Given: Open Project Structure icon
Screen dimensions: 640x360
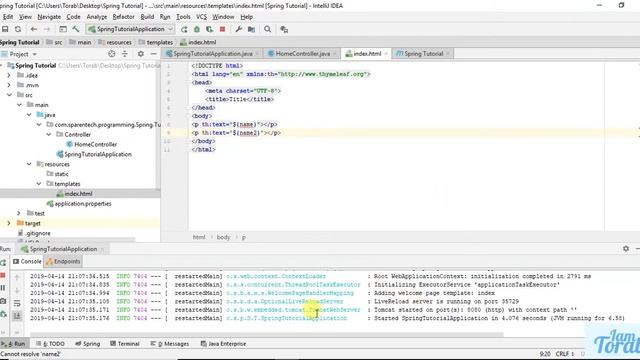Looking at the screenshot, I should click(x=251, y=29).
